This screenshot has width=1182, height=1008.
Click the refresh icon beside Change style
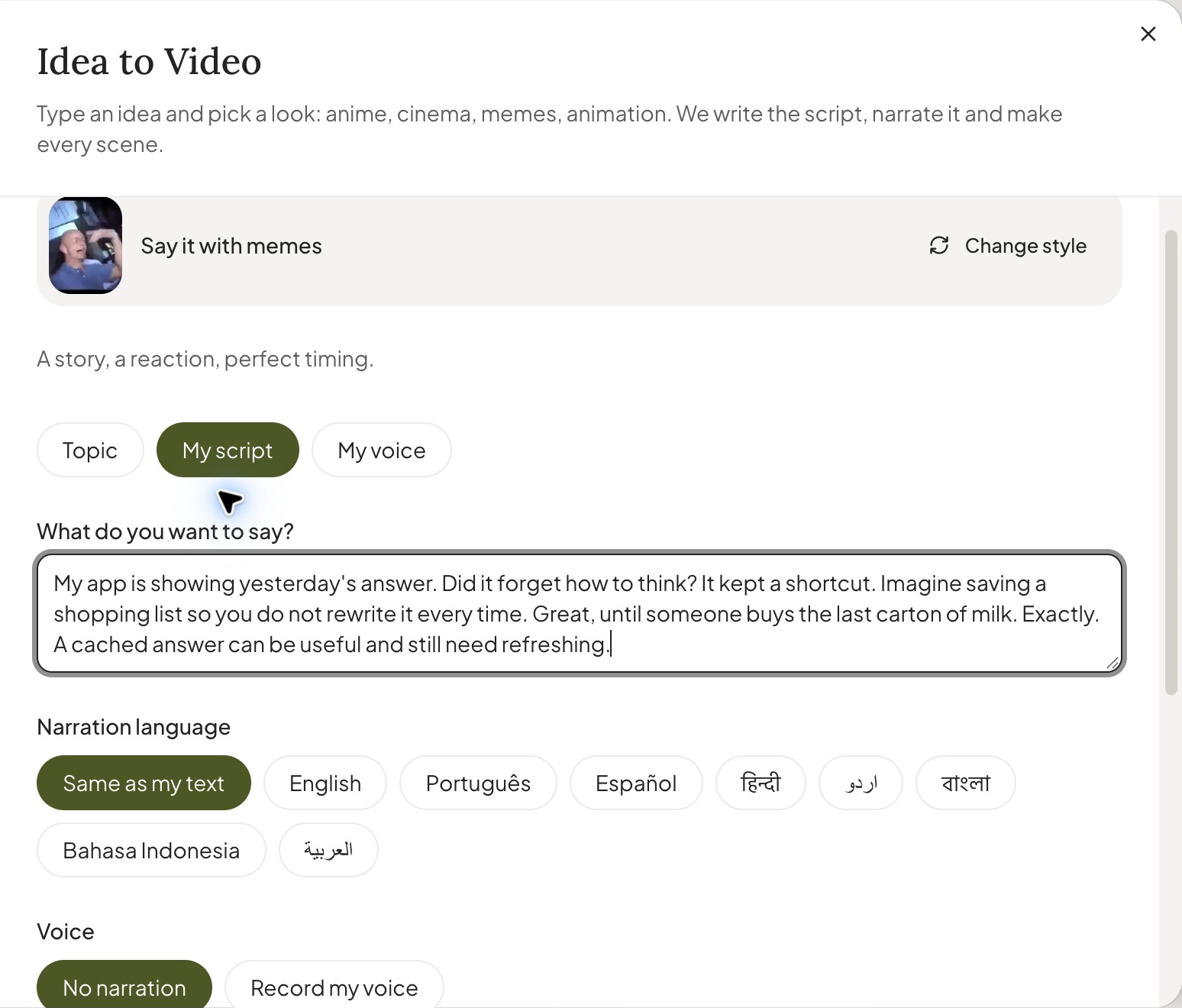(x=939, y=245)
